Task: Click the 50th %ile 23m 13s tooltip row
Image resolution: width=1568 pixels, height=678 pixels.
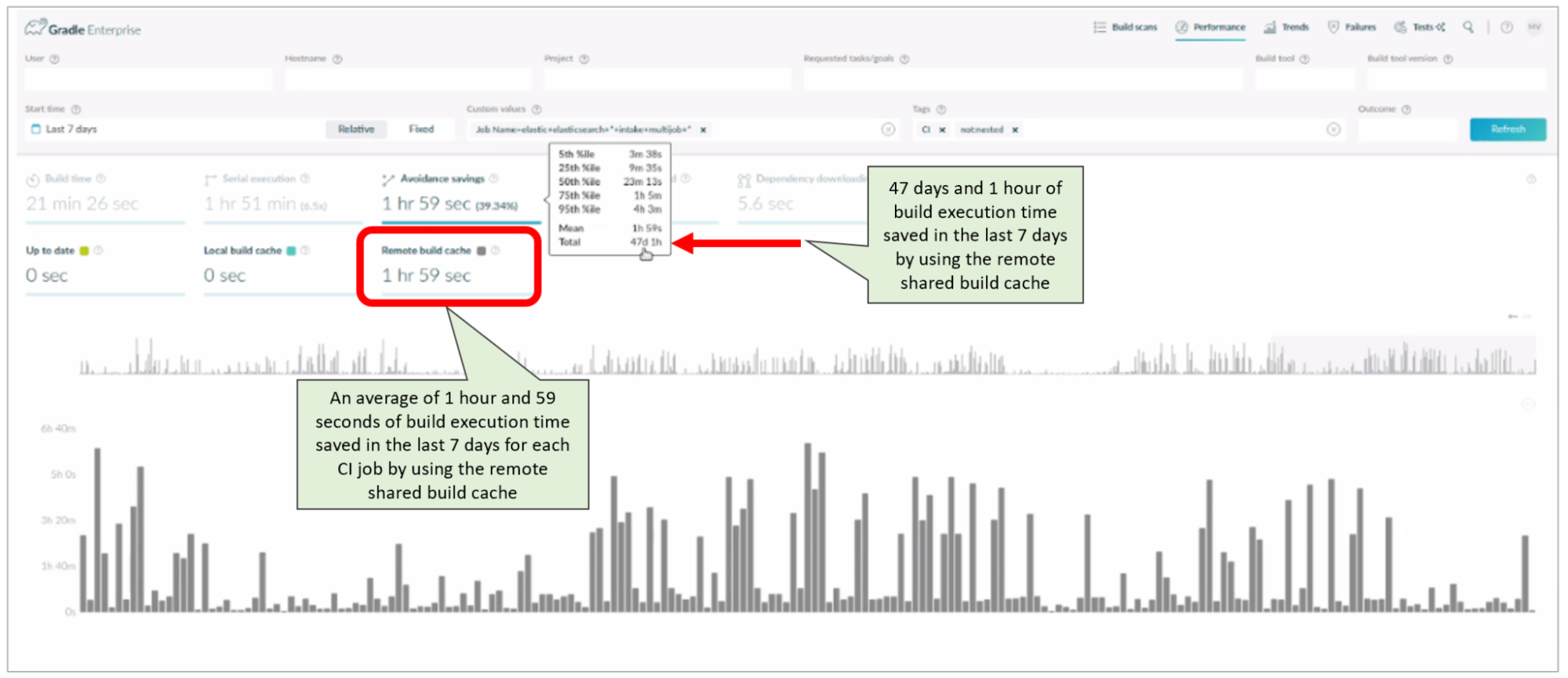Action: click(x=609, y=182)
